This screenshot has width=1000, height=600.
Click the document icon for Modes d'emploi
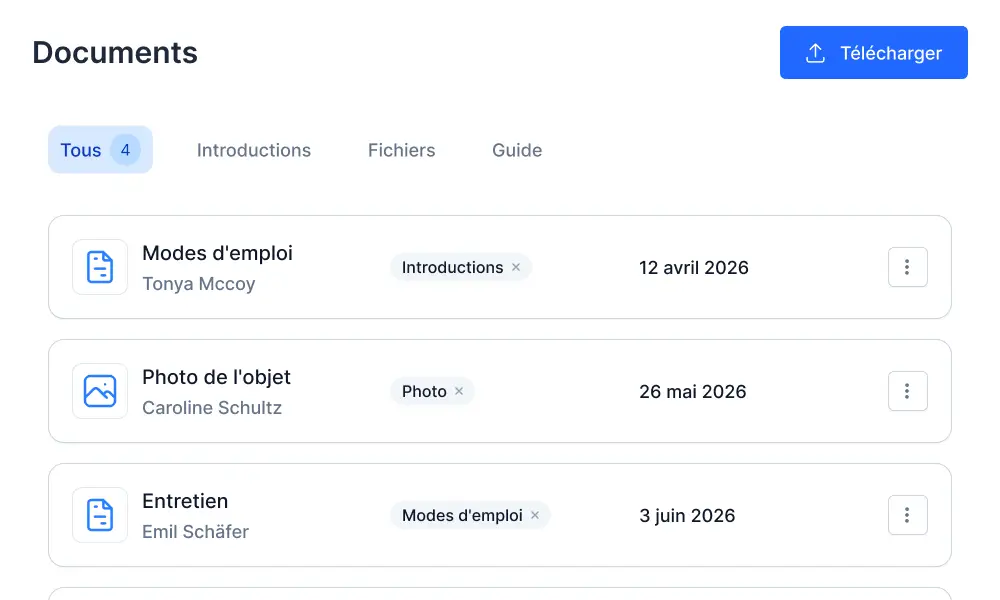coord(100,267)
